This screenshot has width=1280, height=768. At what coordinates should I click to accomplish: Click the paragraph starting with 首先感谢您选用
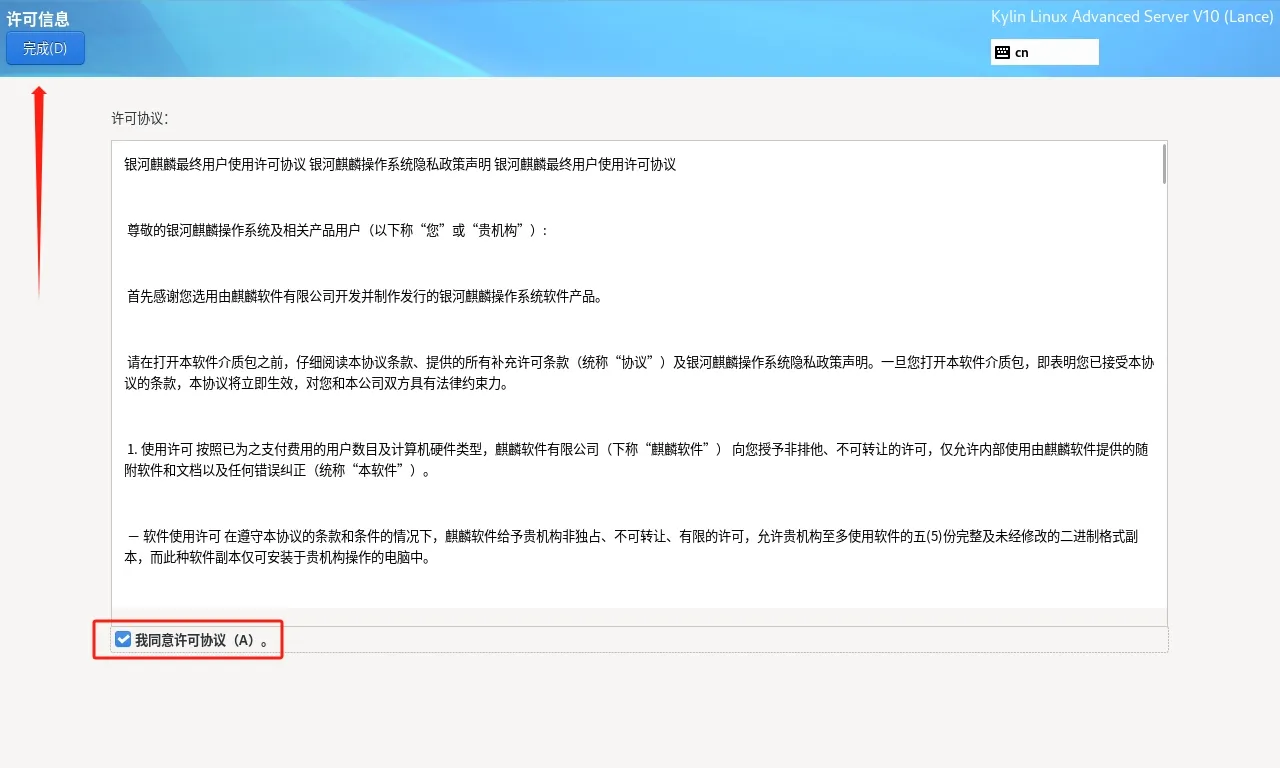(364, 296)
